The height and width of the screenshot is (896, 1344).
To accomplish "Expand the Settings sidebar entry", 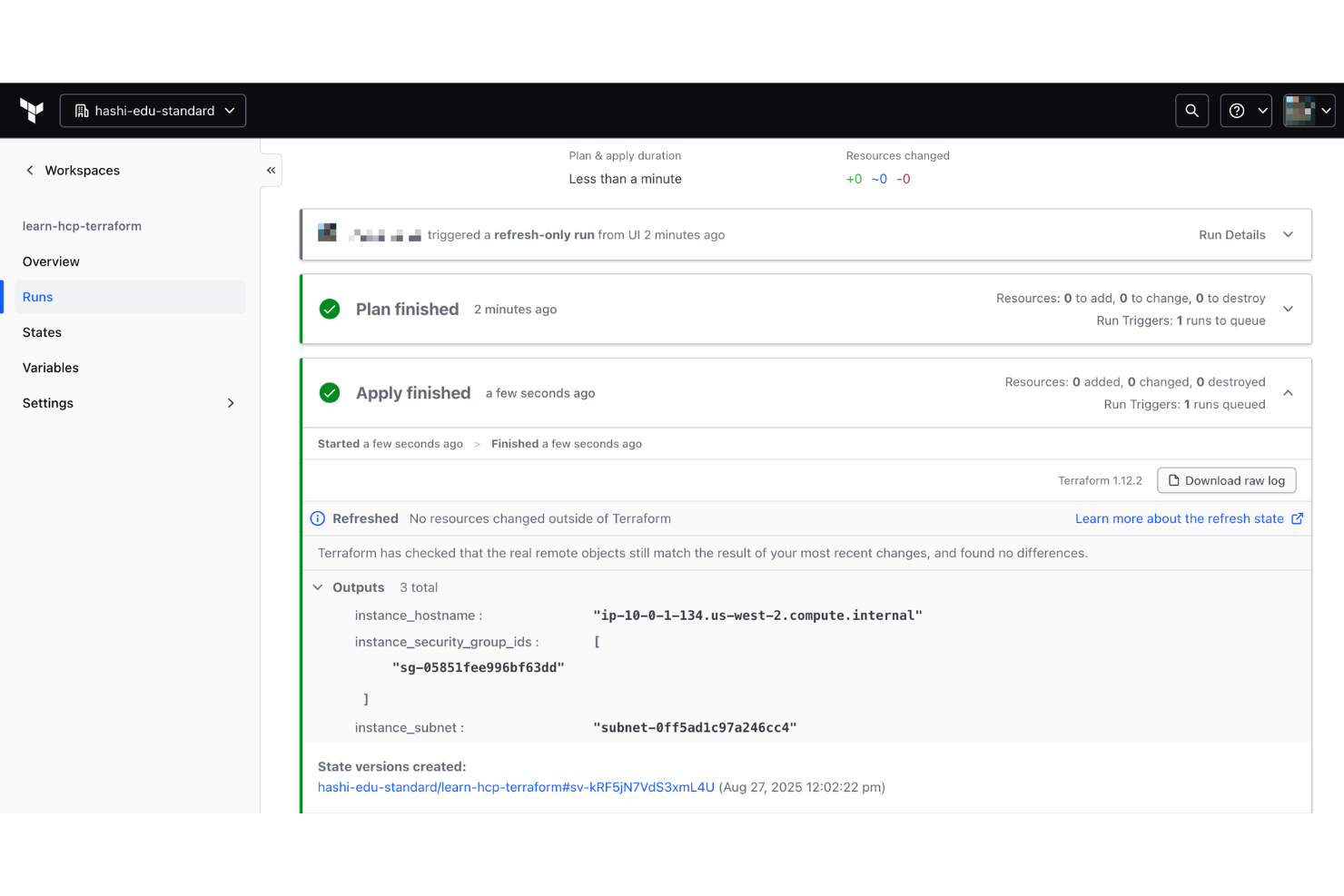I will pos(231,402).
